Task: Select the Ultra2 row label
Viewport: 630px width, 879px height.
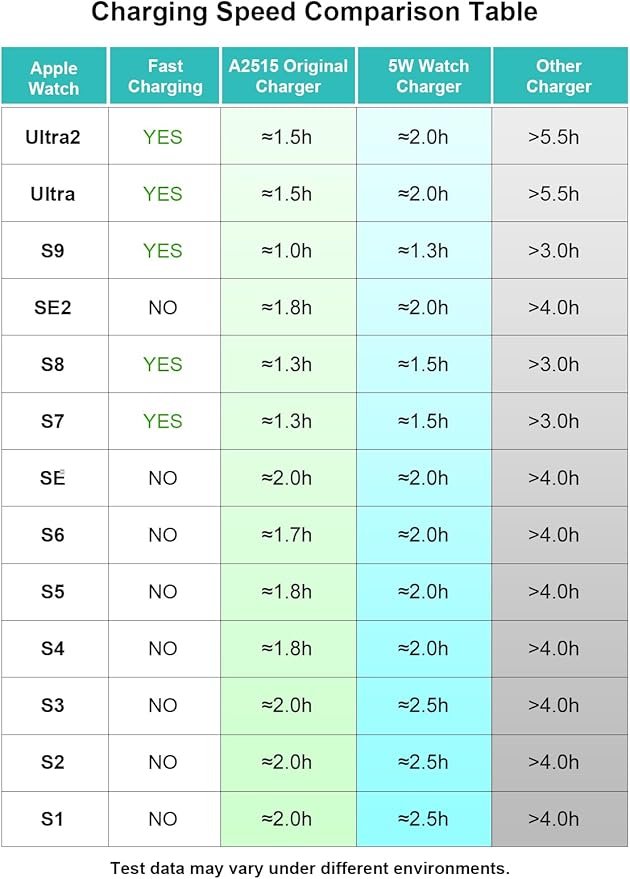Action: (x=53, y=137)
